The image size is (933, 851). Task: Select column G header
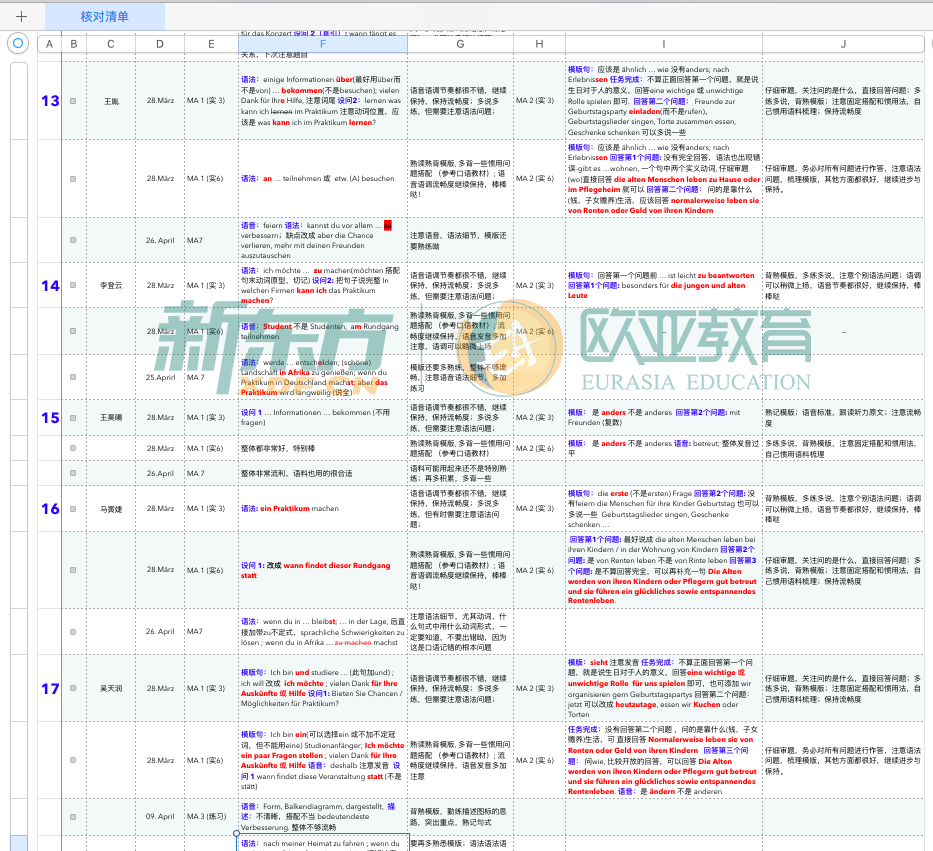[x=460, y=44]
